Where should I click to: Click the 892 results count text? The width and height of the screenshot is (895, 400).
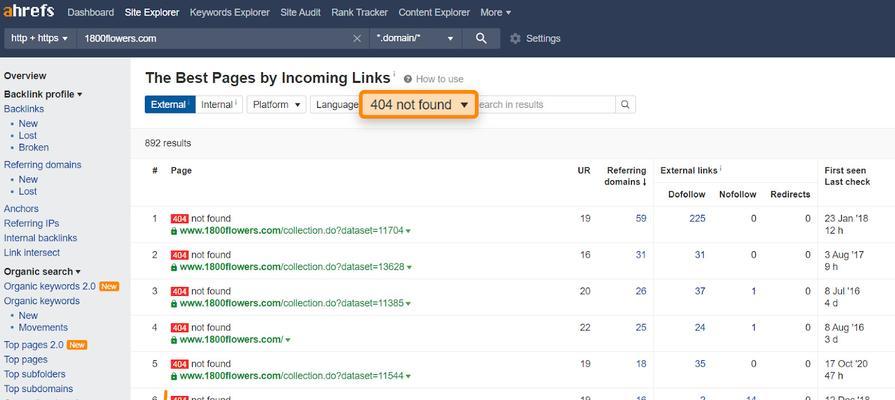coord(168,143)
